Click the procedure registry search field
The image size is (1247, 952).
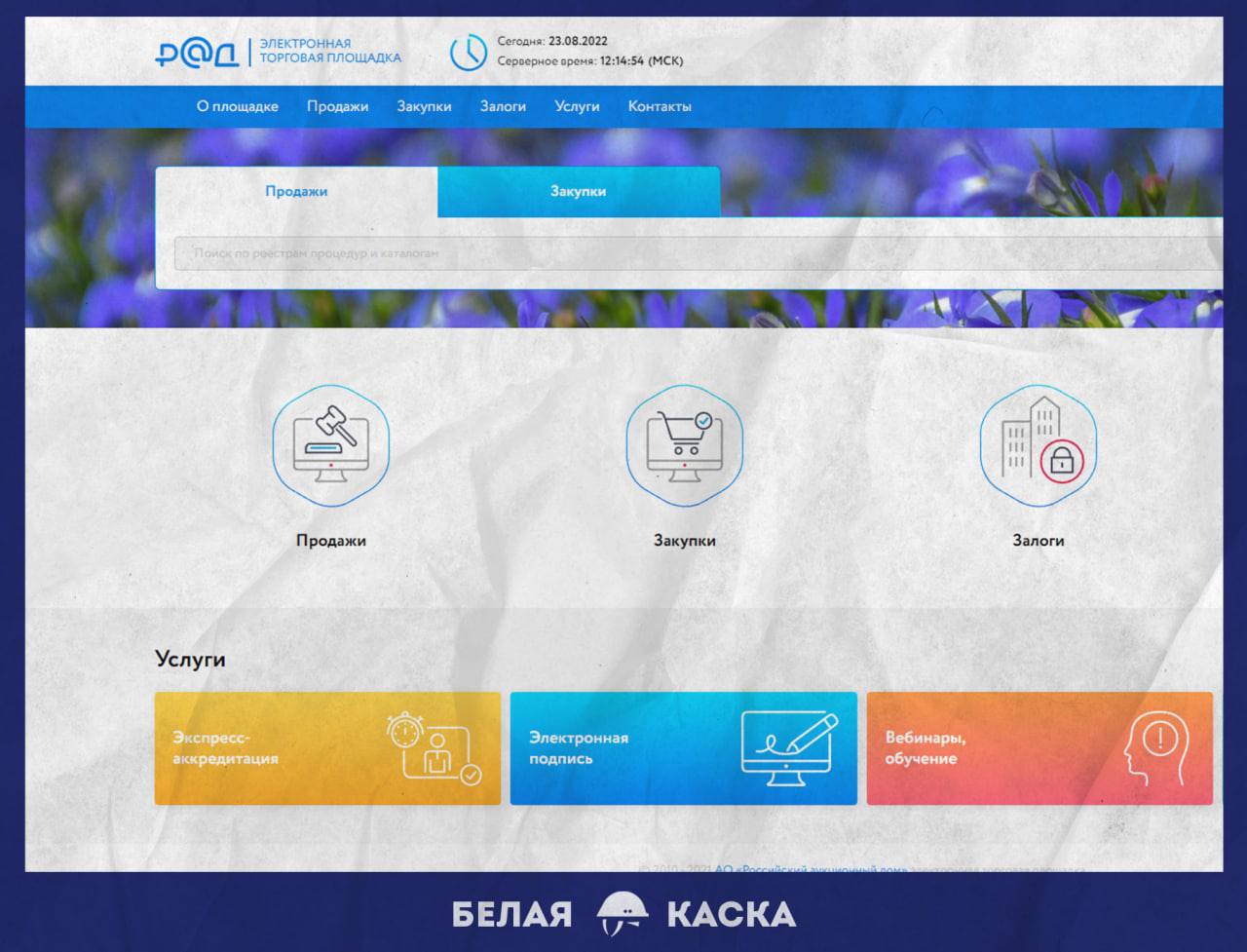(x=682, y=253)
